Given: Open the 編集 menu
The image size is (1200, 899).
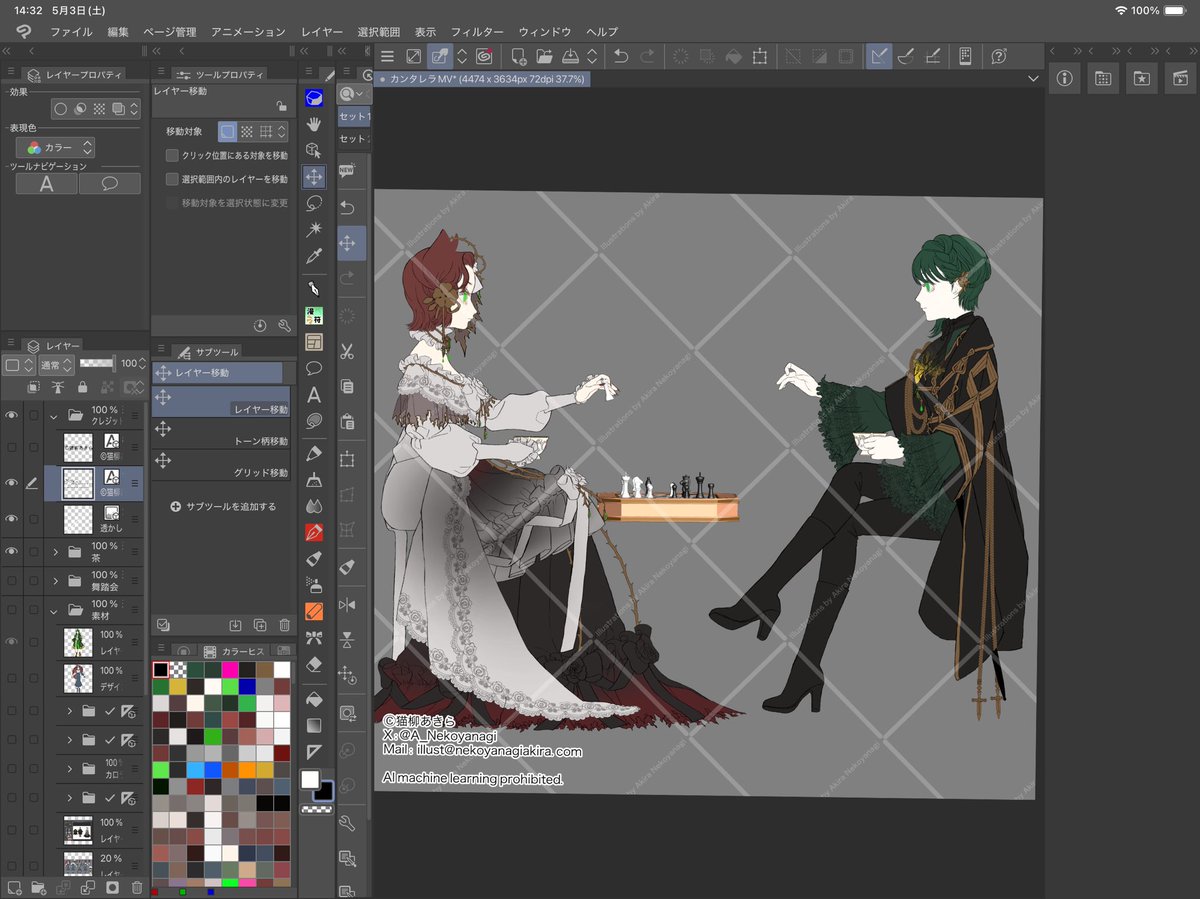Looking at the screenshot, I should (118, 32).
